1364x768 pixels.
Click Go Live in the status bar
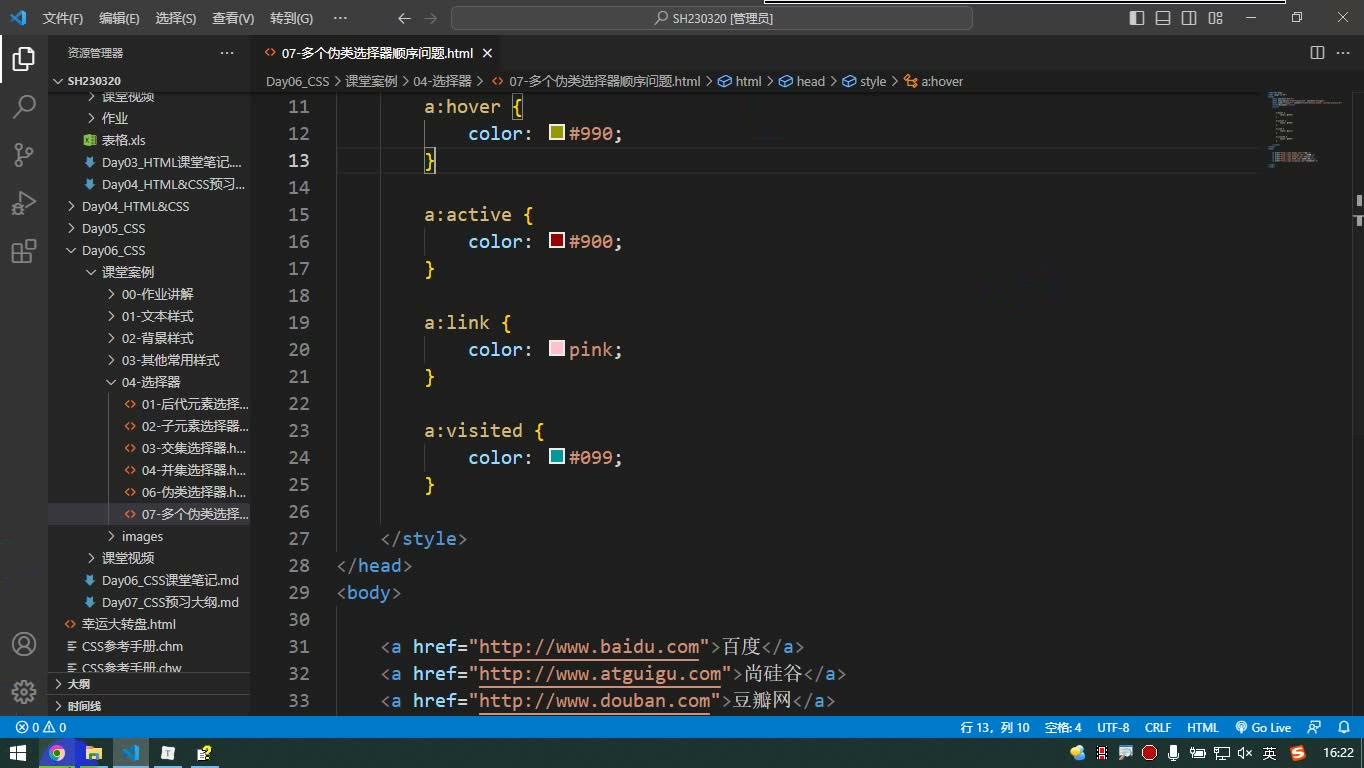click(1263, 728)
